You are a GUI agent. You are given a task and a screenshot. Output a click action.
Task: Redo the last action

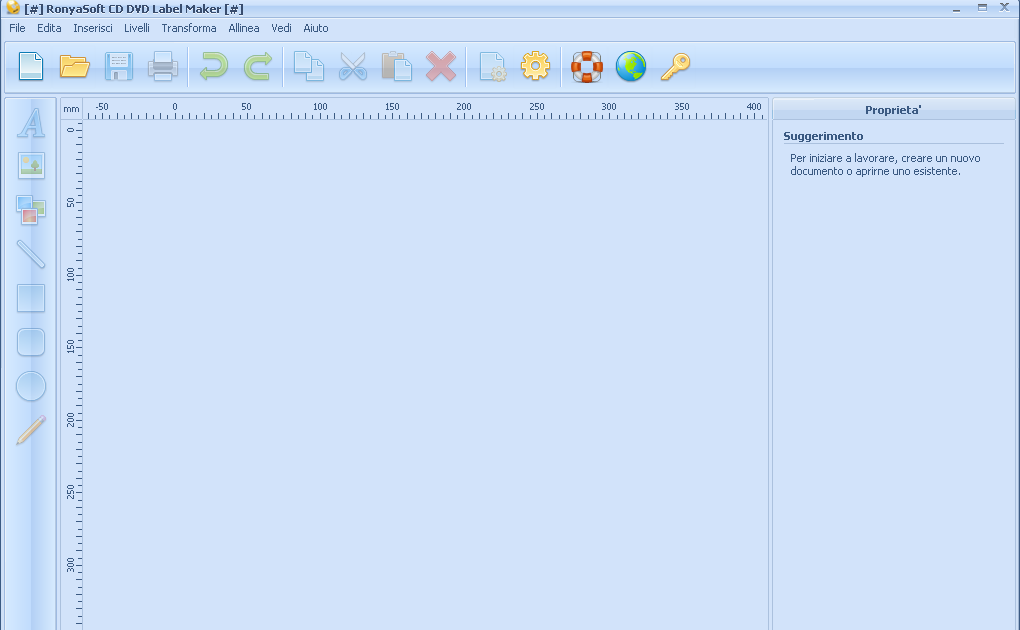258,66
